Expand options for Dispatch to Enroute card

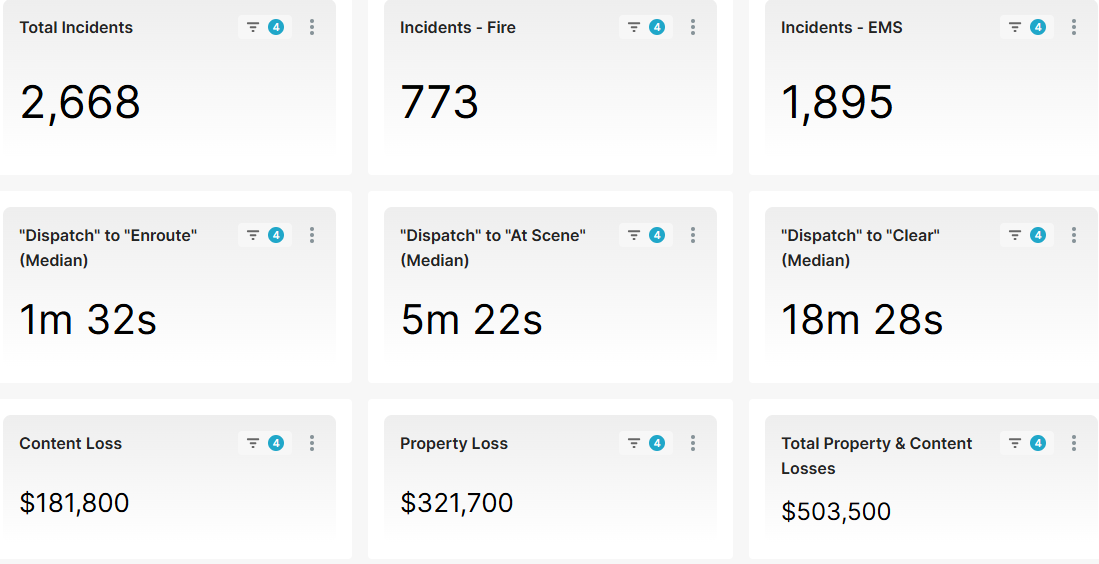pos(312,235)
